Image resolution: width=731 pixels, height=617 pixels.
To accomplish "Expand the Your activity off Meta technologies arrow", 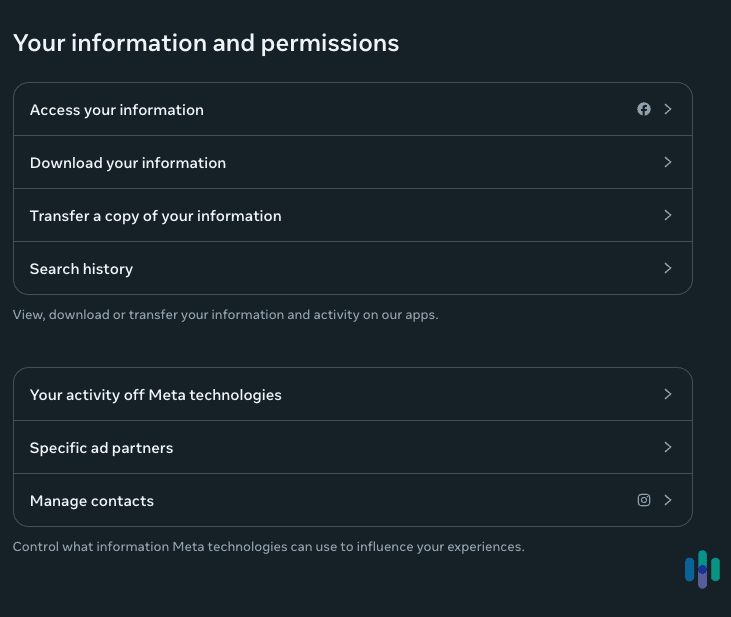I will pyautogui.click(x=668, y=394).
